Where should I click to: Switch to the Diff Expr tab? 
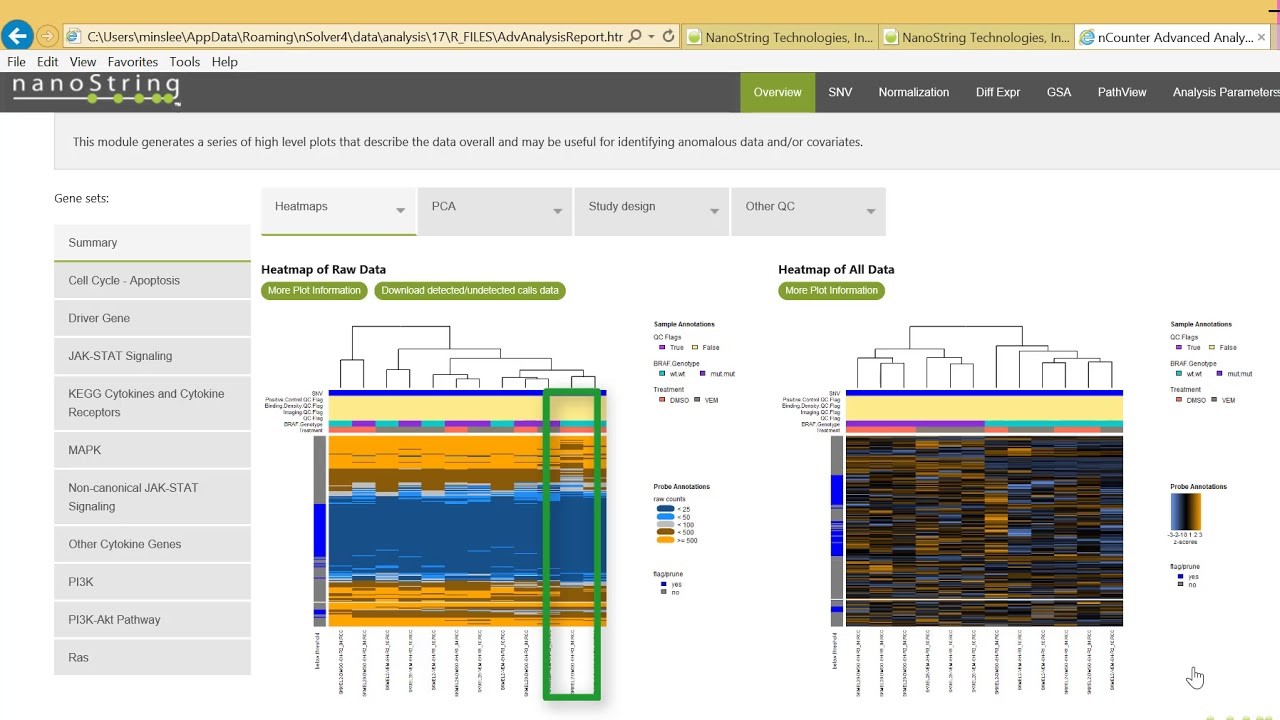pyautogui.click(x=998, y=92)
